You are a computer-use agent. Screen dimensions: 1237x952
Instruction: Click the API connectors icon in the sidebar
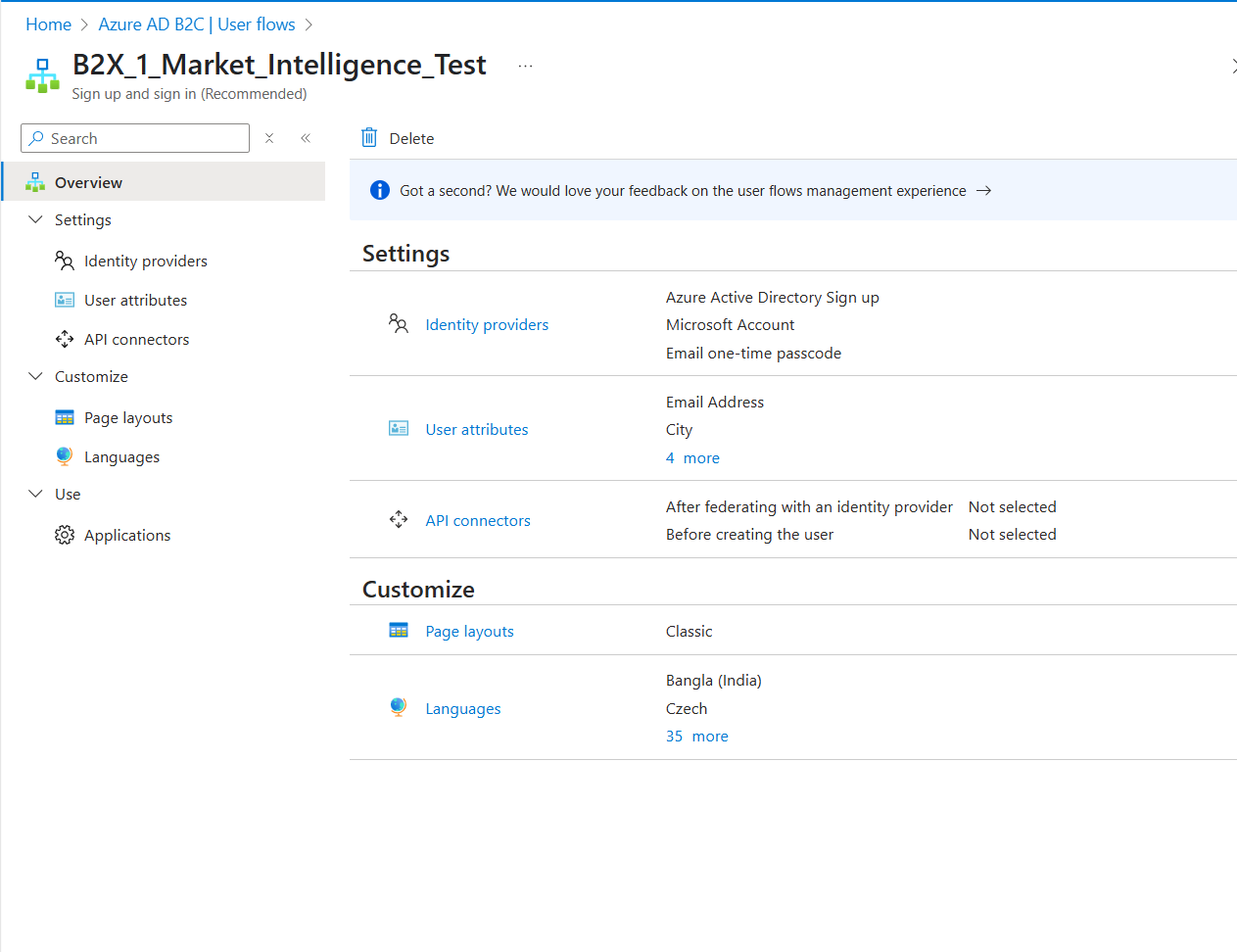pyautogui.click(x=65, y=339)
